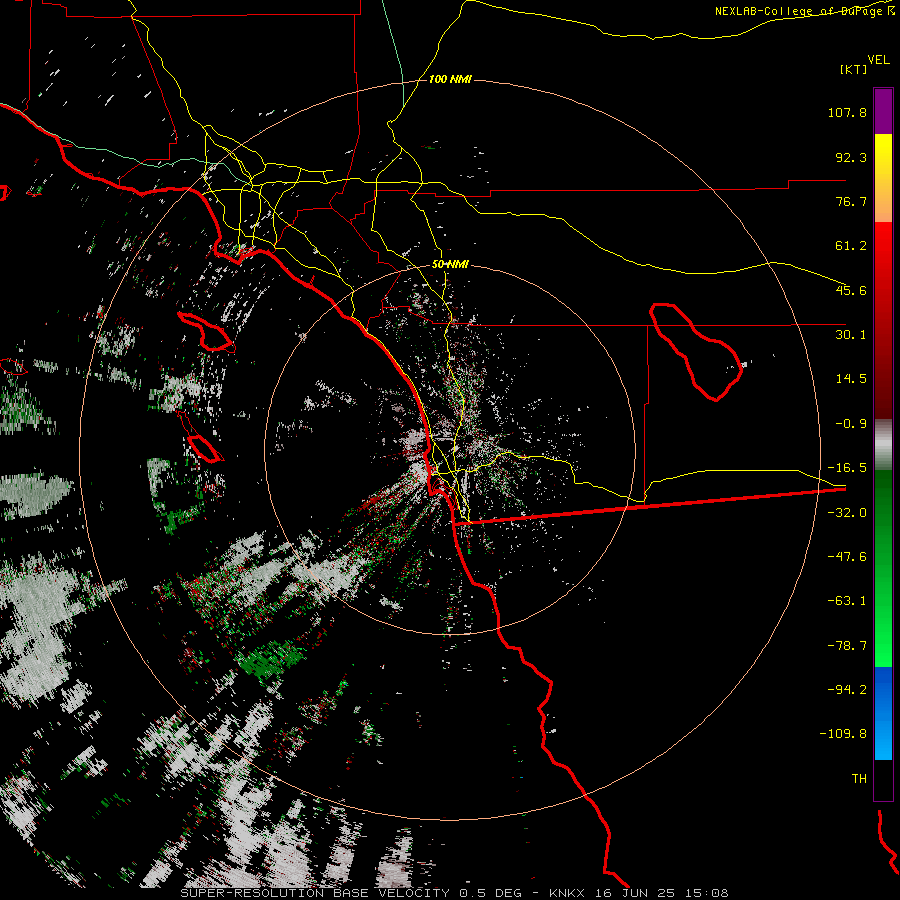This screenshot has width=900, height=900.
Task: Click the -63.1 velocity scale value
Action: tap(847, 601)
